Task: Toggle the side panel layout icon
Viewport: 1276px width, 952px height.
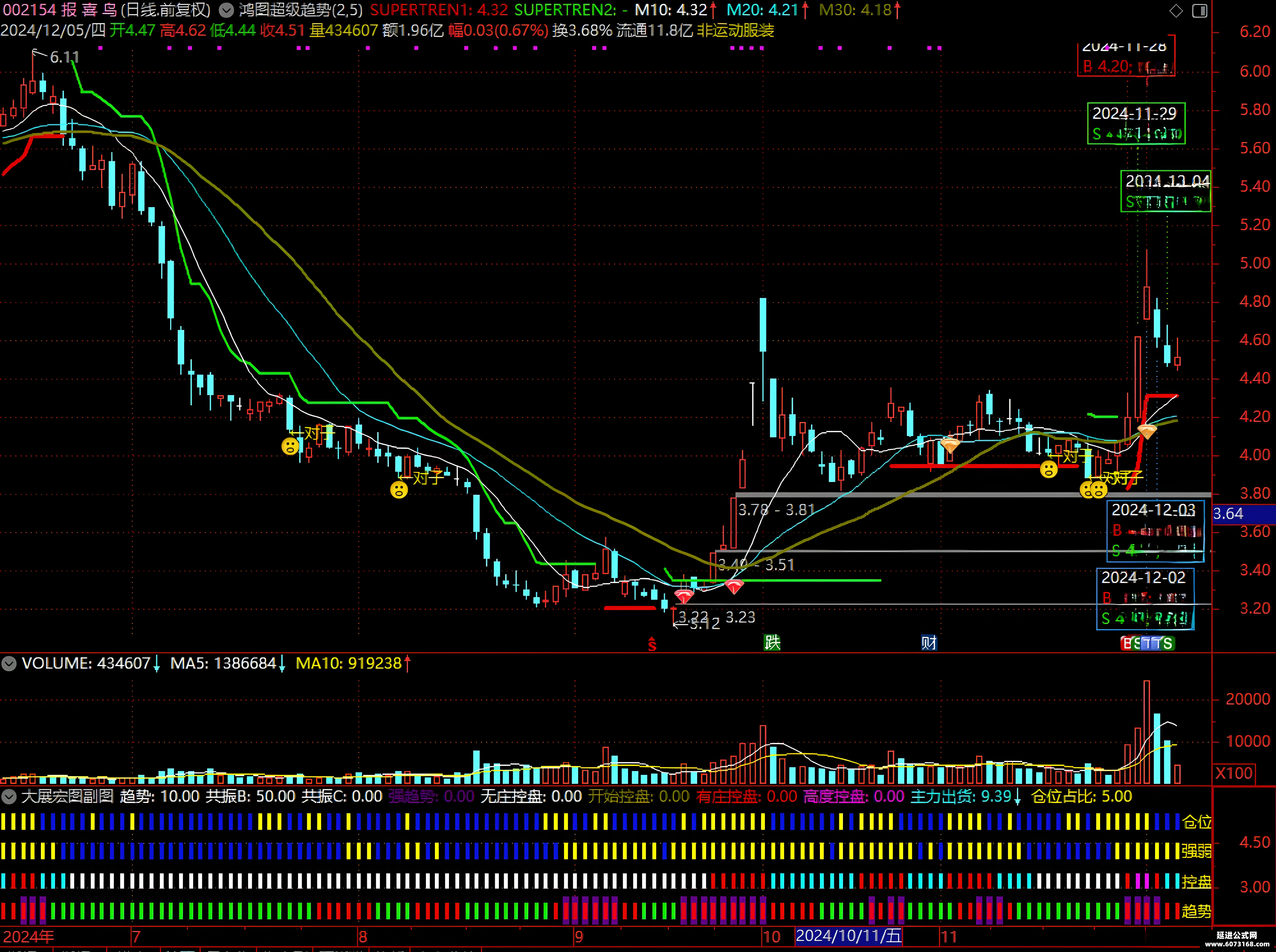Action: point(1199,10)
